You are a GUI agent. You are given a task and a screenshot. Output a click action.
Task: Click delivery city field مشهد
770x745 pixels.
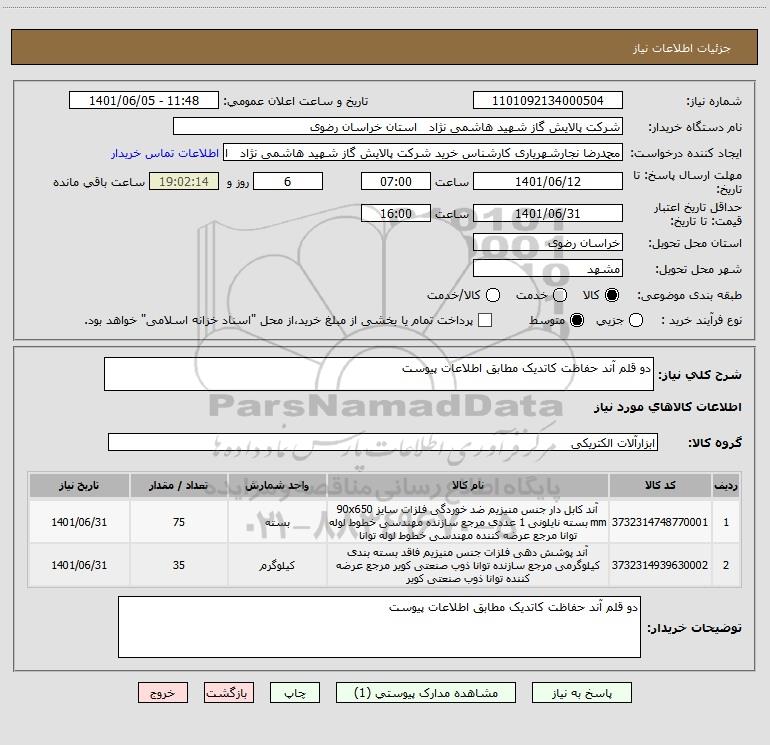[548, 268]
